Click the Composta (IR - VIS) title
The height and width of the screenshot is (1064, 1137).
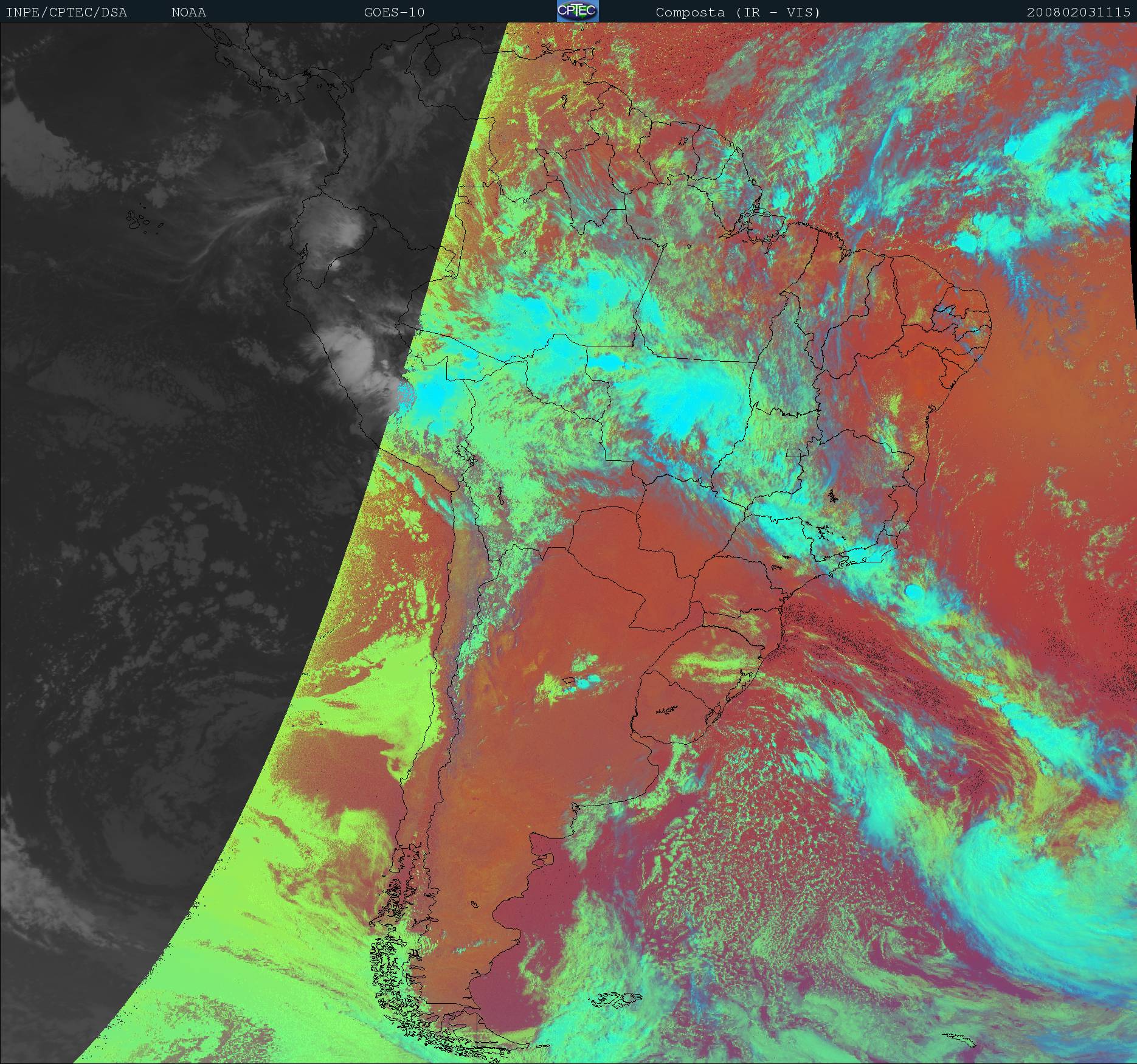tap(738, 12)
